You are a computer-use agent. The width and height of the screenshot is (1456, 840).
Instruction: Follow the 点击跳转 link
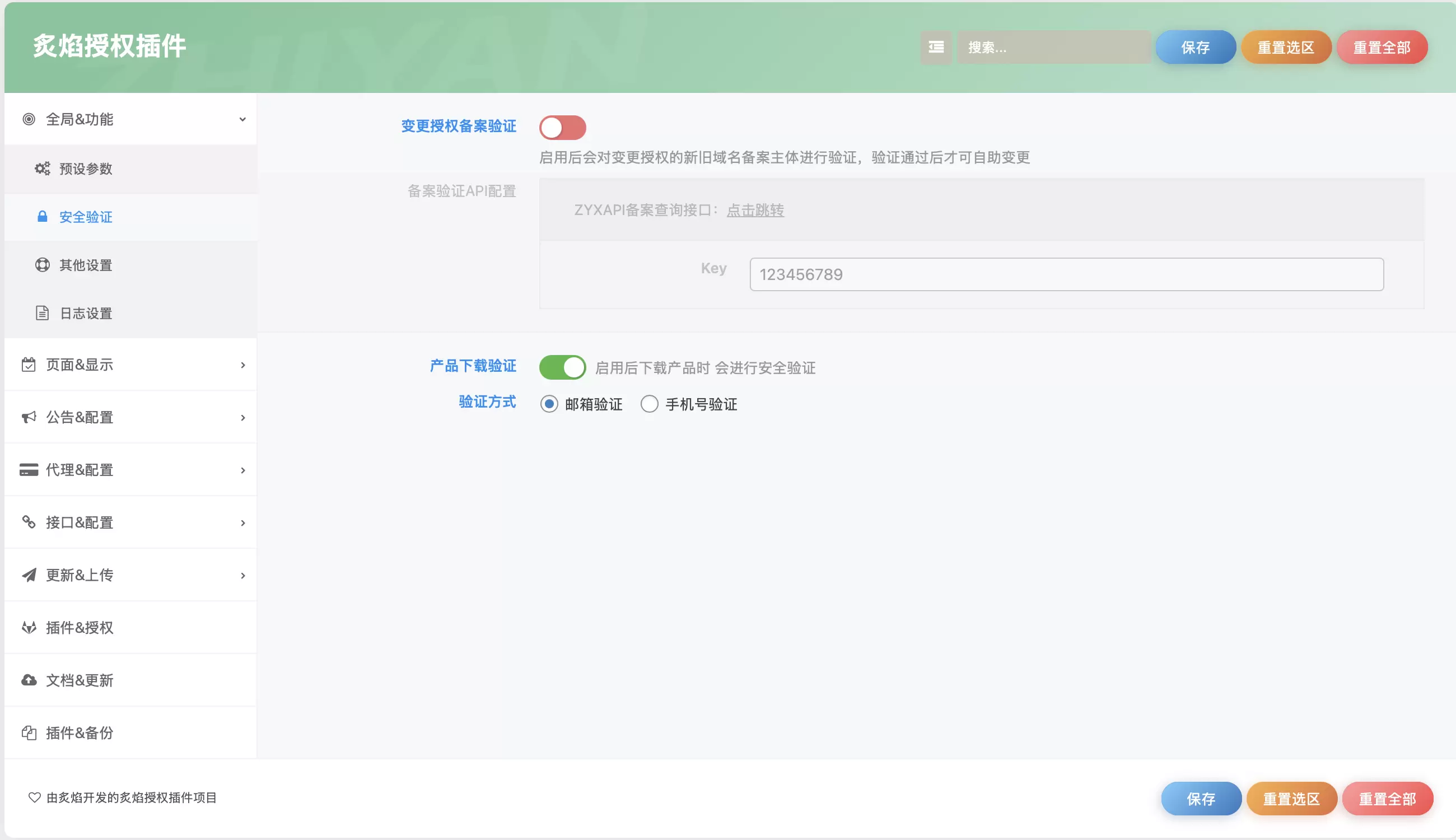pos(755,210)
